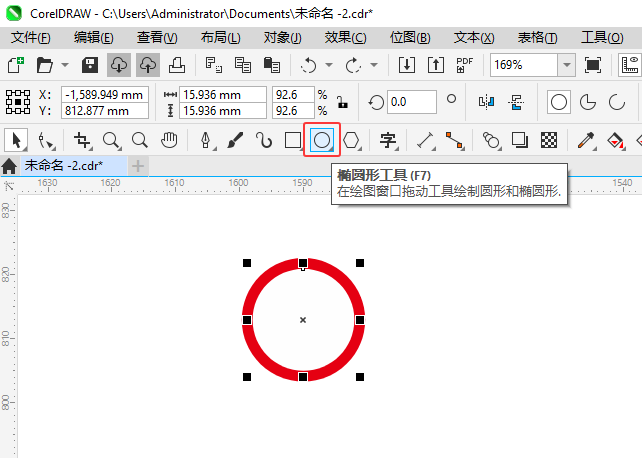
Task: Select the first Zoom magnifier tool
Action: pos(111,140)
